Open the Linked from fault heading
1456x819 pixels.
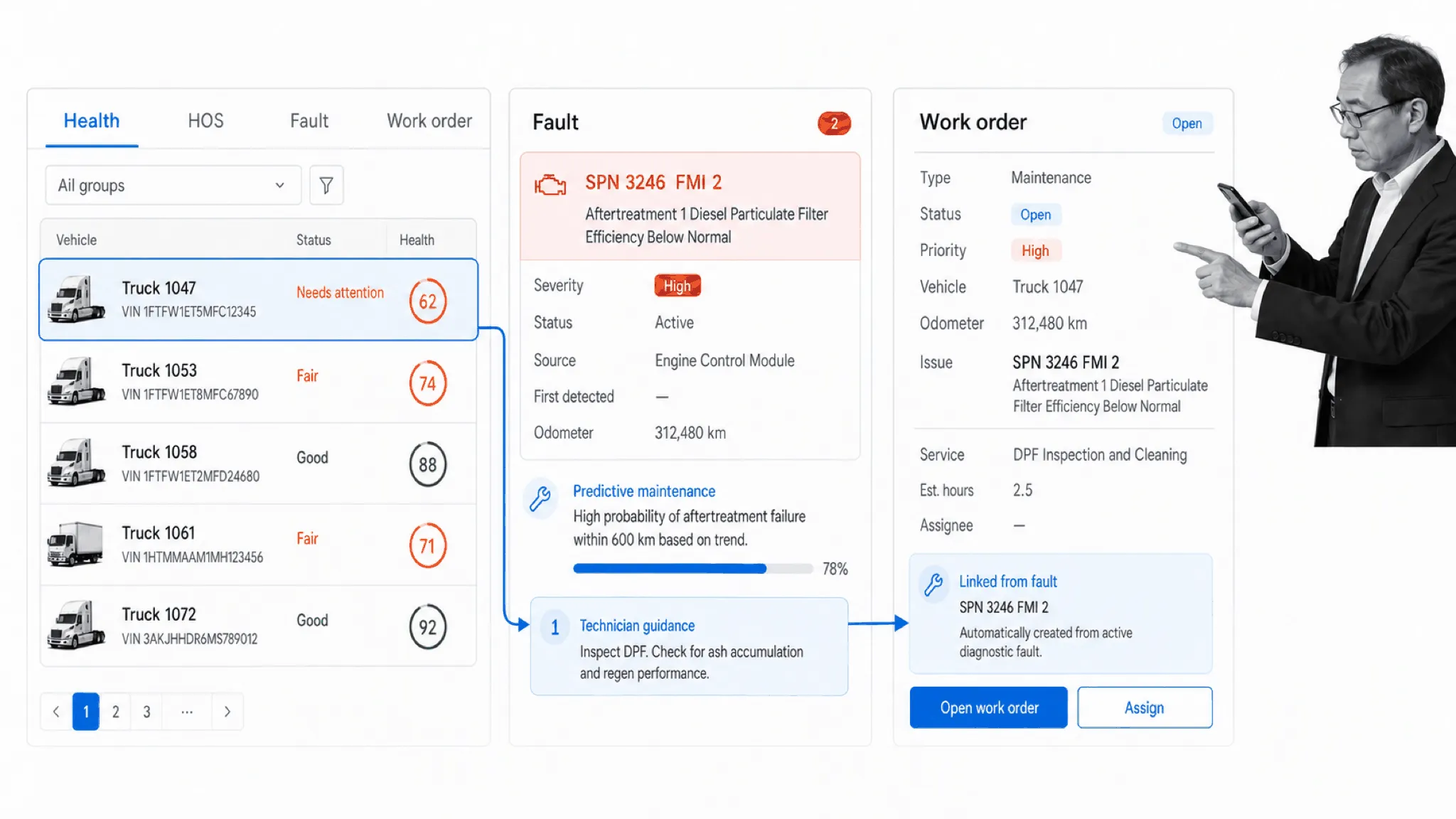click(x=1008, y=582)
